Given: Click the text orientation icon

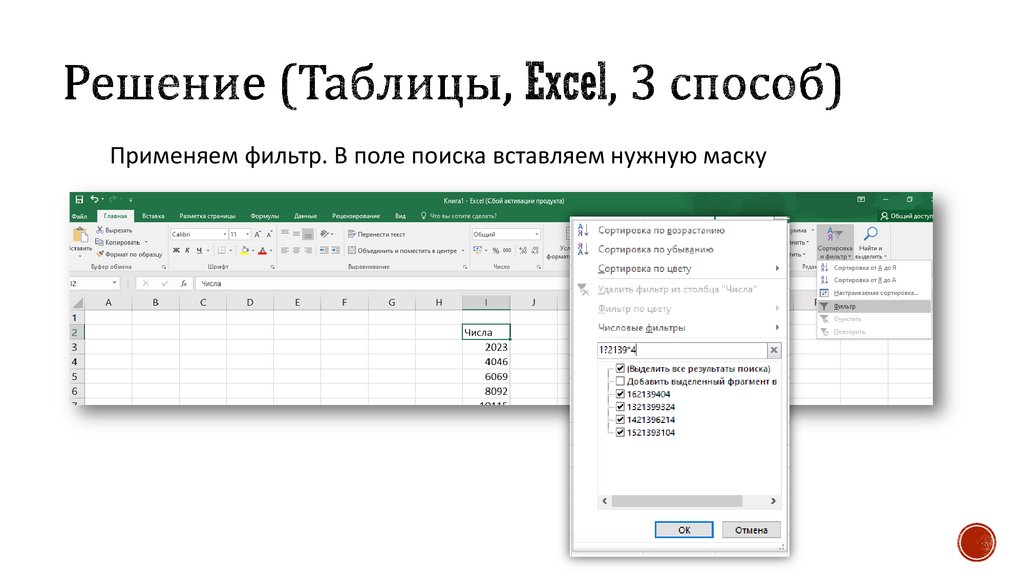Looking at the screenshot, I should (324, 234).
